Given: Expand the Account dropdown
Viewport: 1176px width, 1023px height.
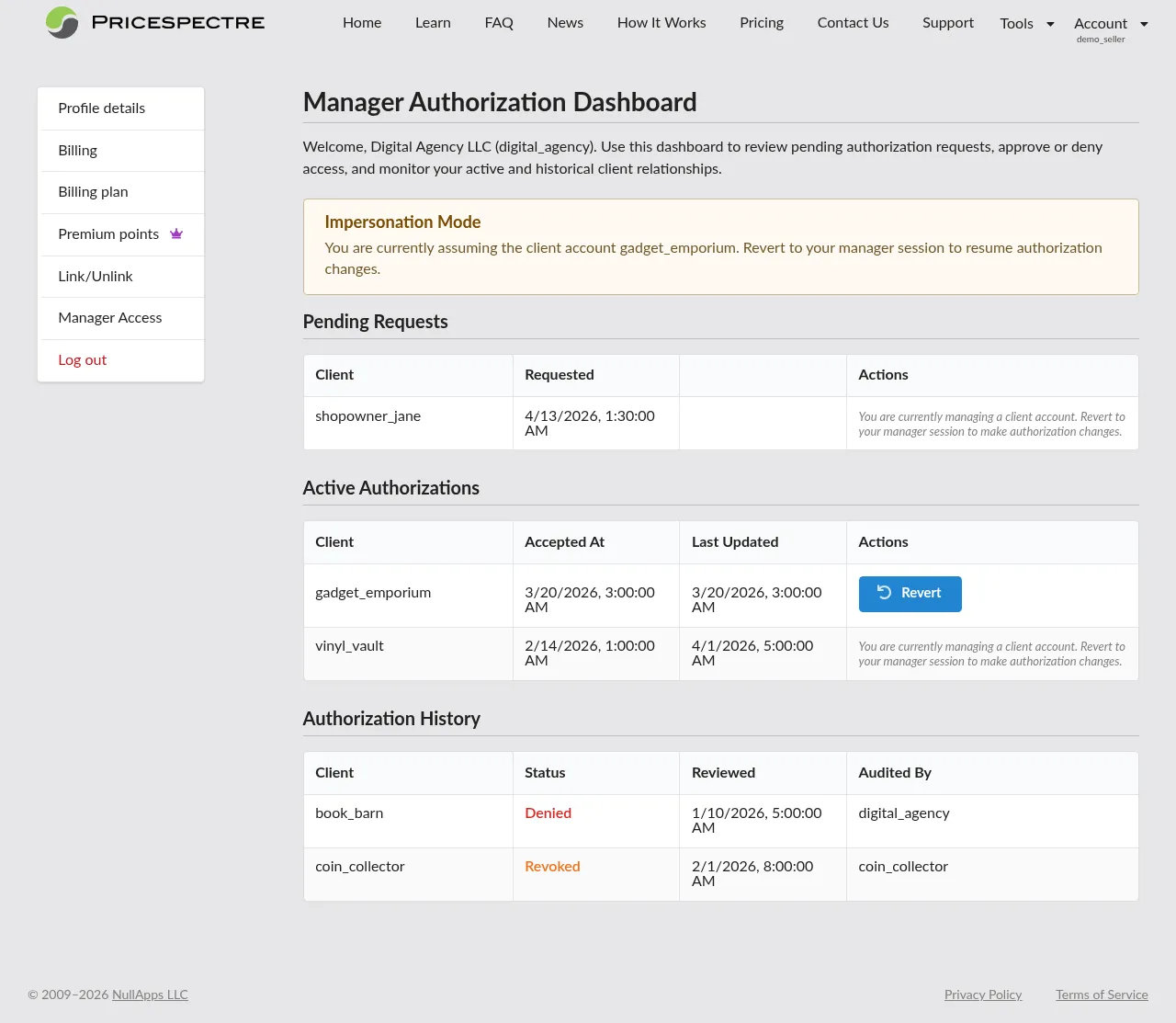Looking at the screenshot, I should 1110,23.
